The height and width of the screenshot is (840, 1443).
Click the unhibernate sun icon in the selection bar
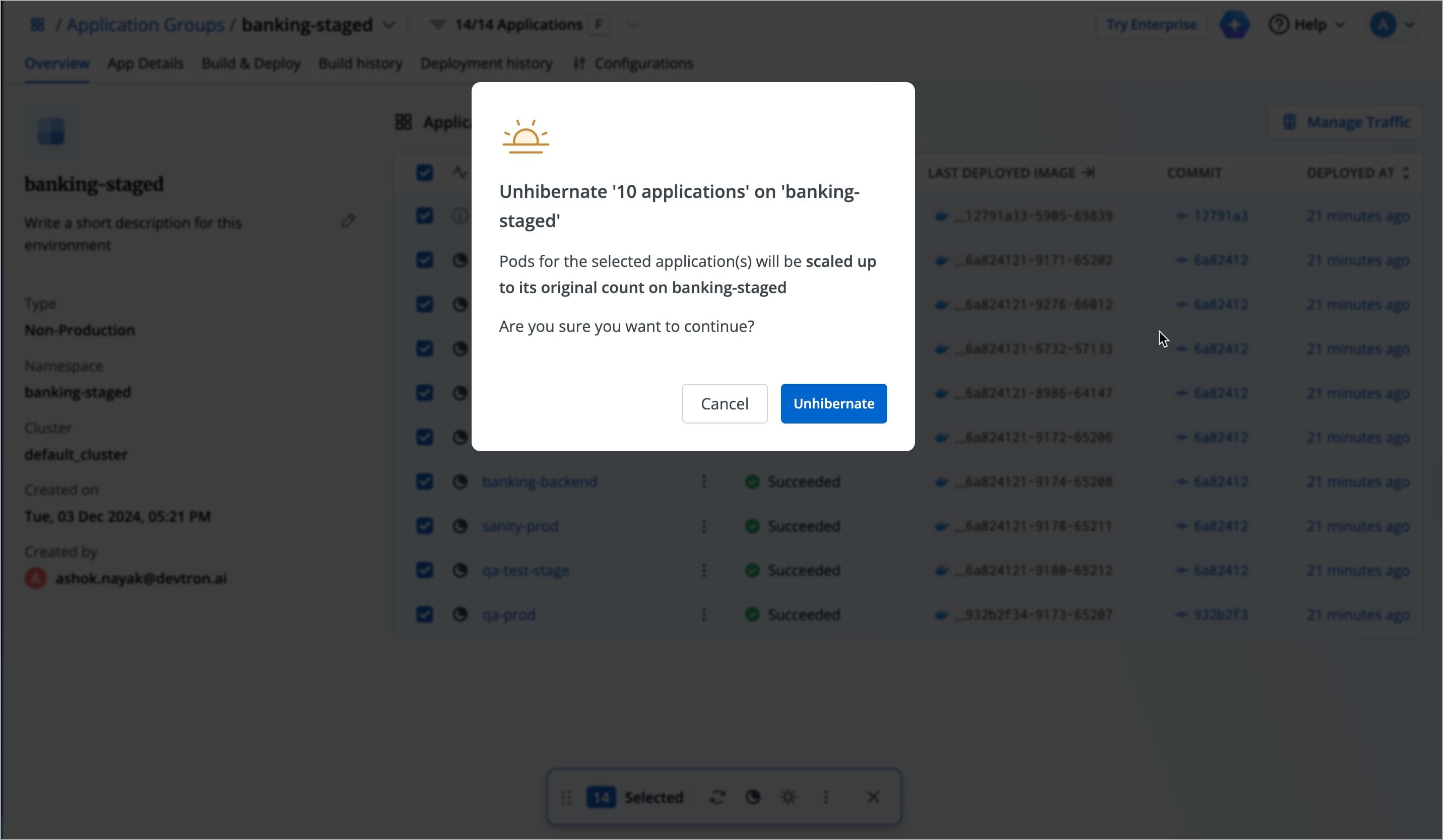pyautogui.click(x=789, y=797)
